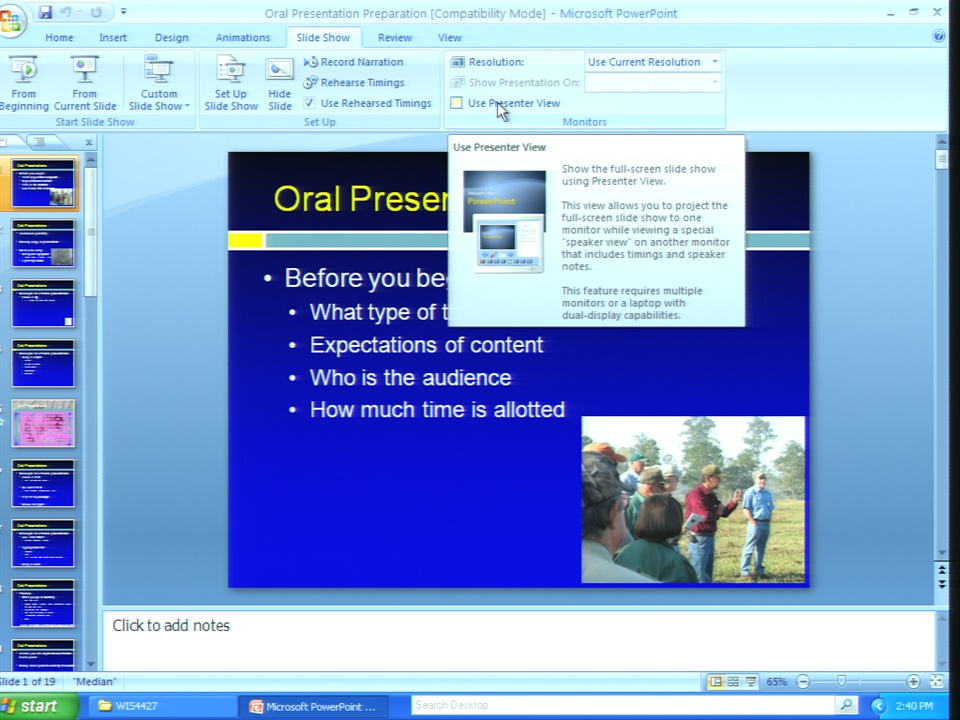Click the Redo icon
The height and width of the screenshot is (720, 960).
[x=96, y=12]
